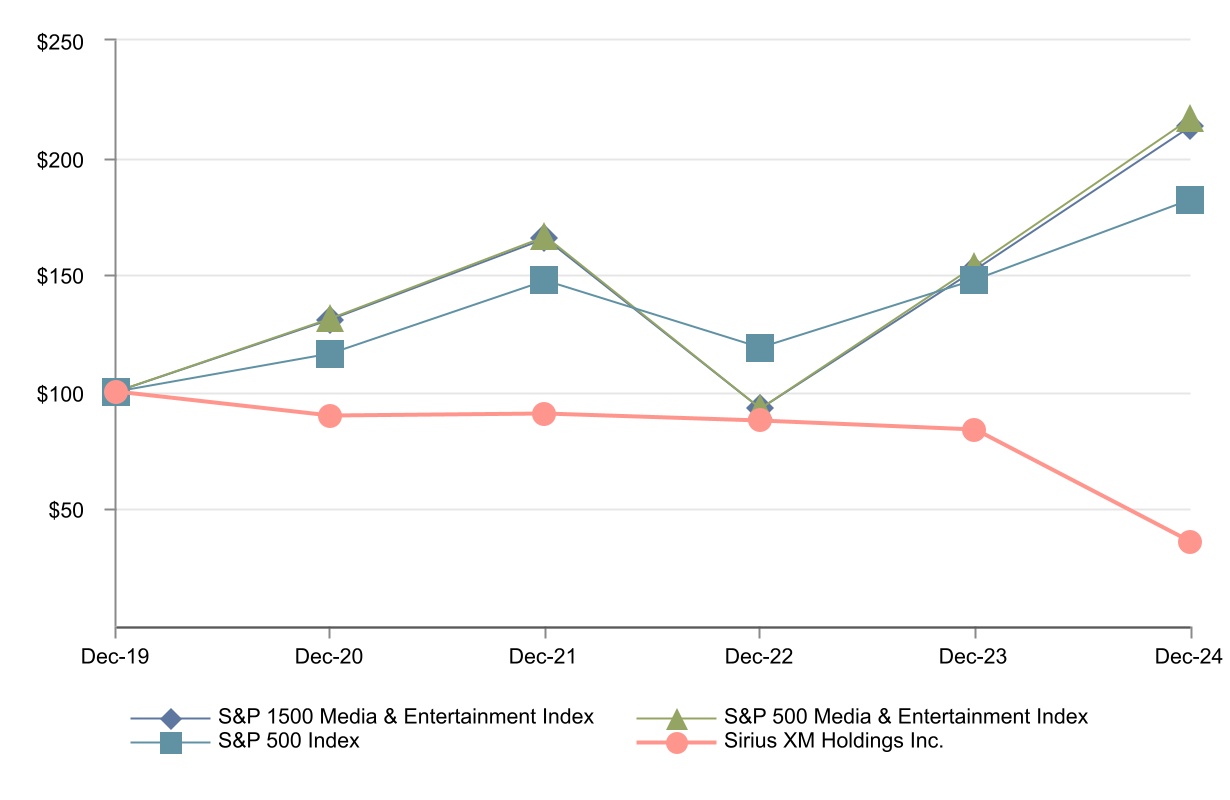
Task: Select the S&P 500 Index Dec-24 square marker
Action: 1189,200
